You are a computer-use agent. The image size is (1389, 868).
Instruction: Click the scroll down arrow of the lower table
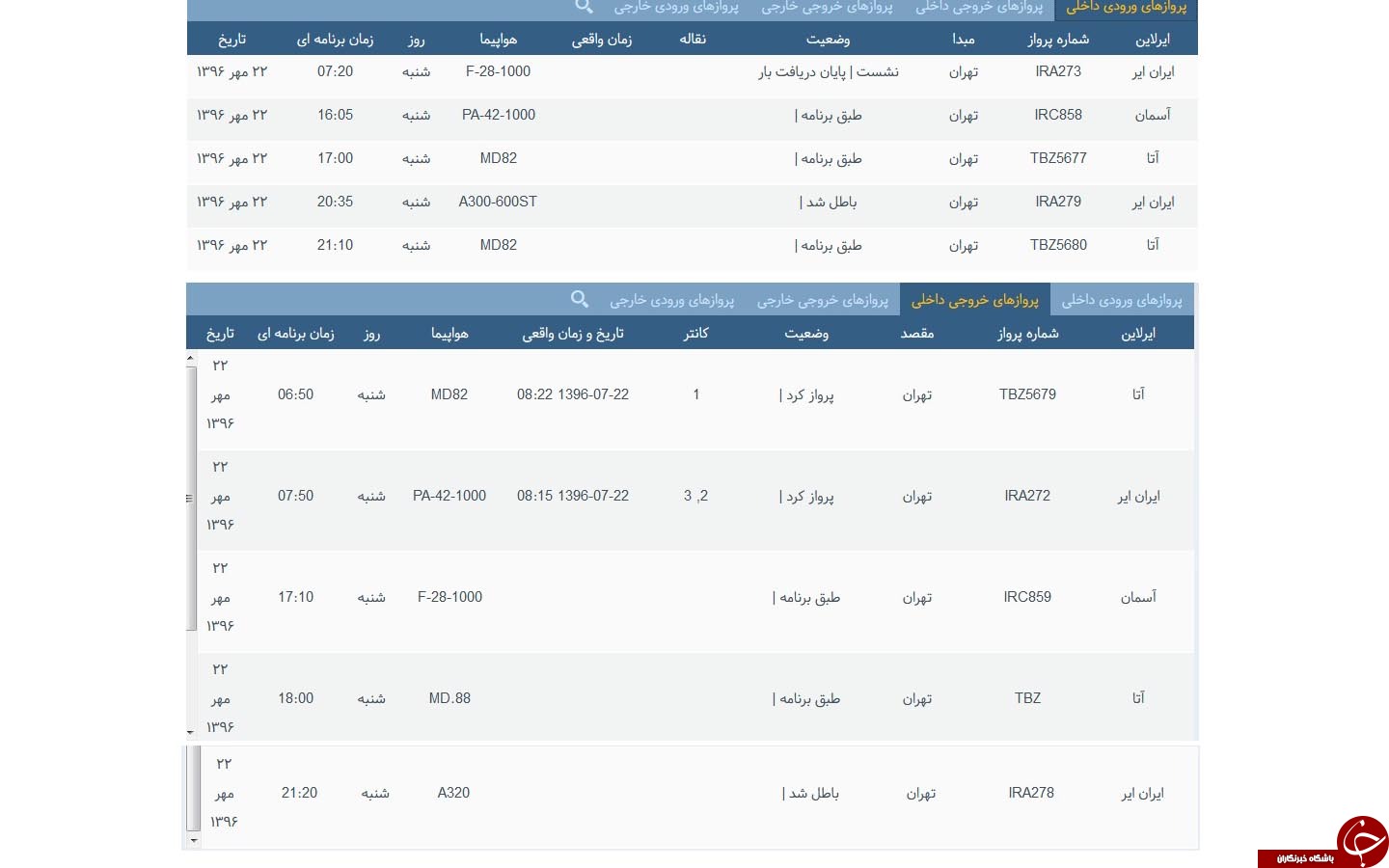[x=191, y=732]
